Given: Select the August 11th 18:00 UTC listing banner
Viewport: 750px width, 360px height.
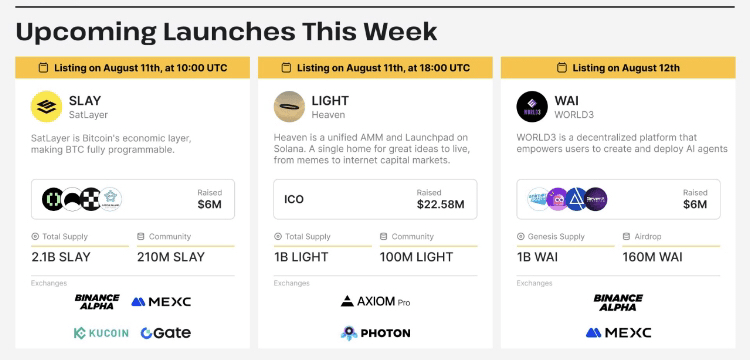Looking at the screenshot, I should (x=375, y=67).
